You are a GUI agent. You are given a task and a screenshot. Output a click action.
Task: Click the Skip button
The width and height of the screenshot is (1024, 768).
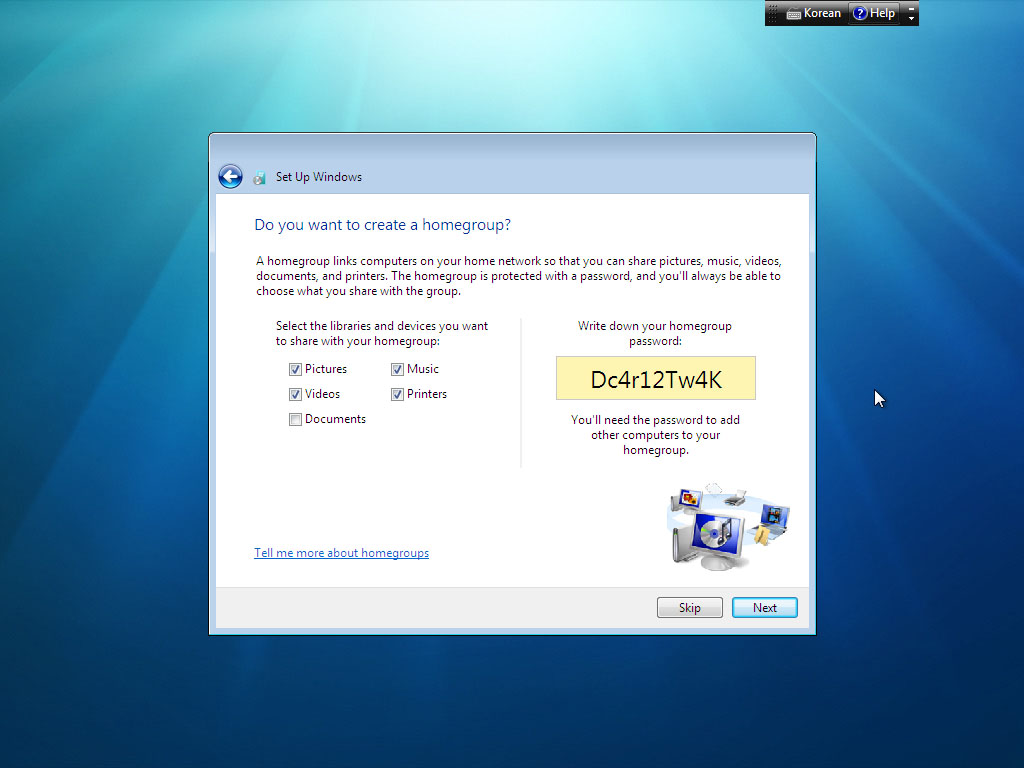tap(690, 607)
